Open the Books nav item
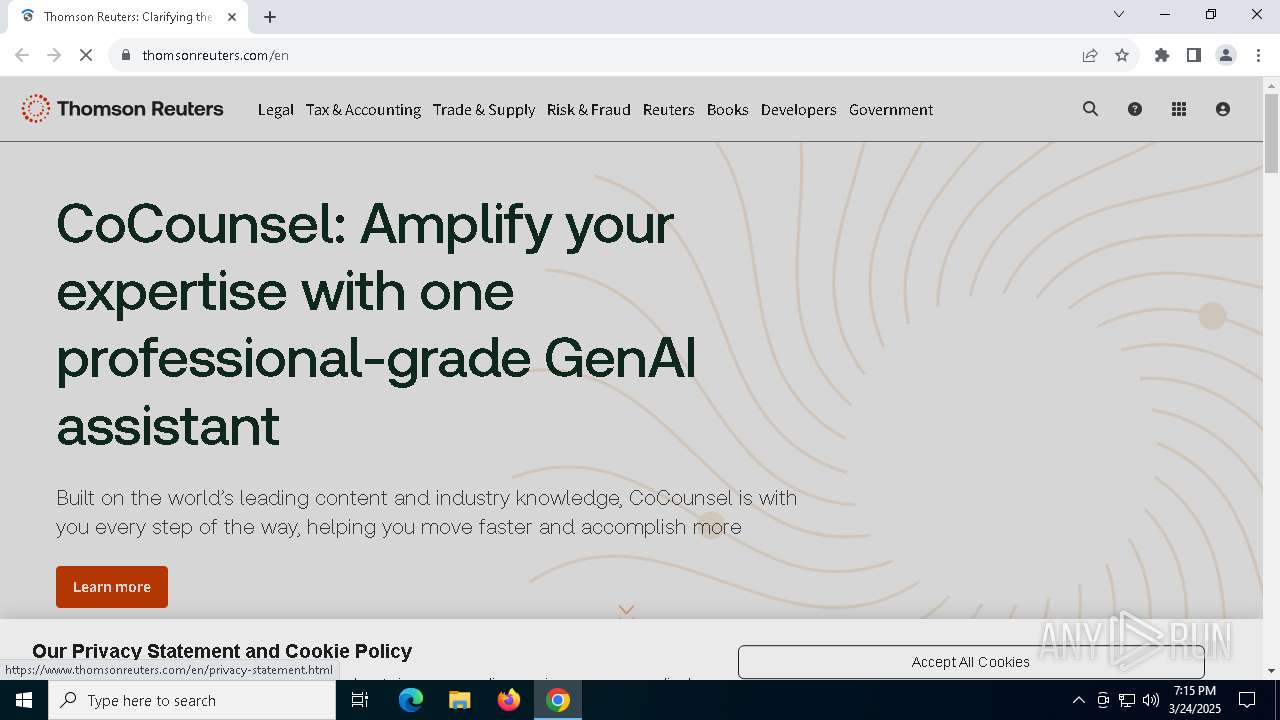Image resolution: width=1280 pixels, height=720 pixels. point(727,110)
